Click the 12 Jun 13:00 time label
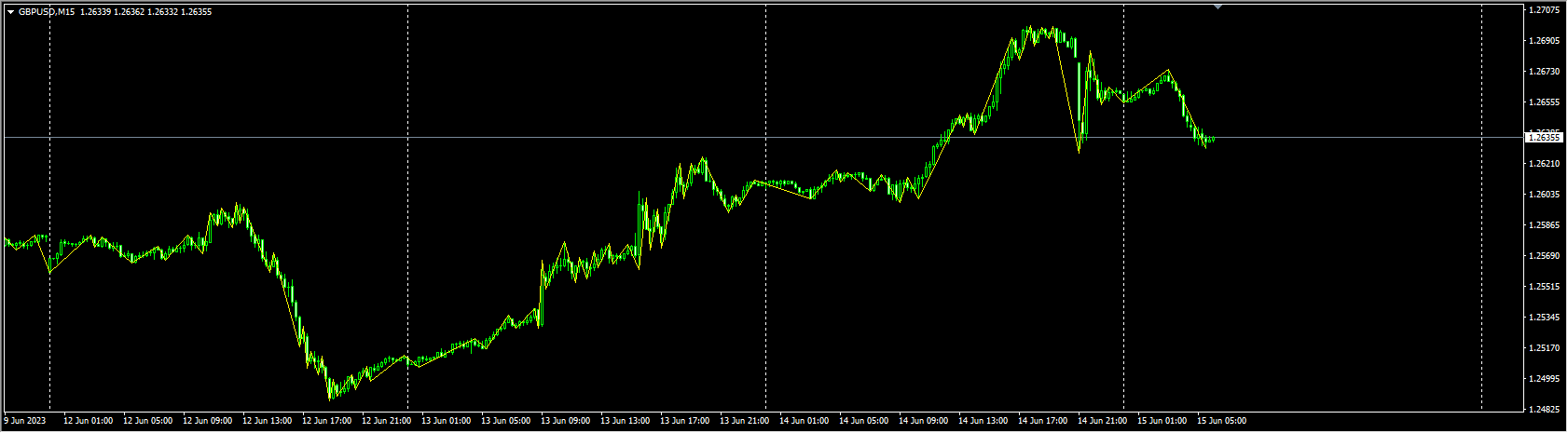This screenshot has width=1568, height=433. pyautogui.click(x=267, y=421)
